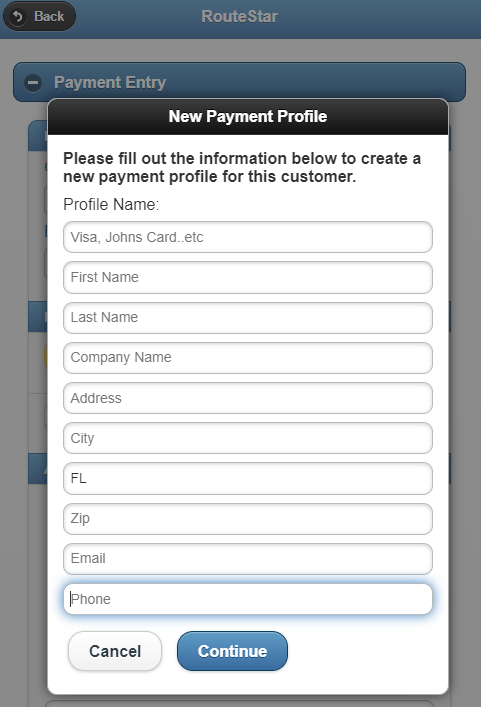Select the City input box
The height and width of the screenshot is (707, 481).
(x=248, y=438)
